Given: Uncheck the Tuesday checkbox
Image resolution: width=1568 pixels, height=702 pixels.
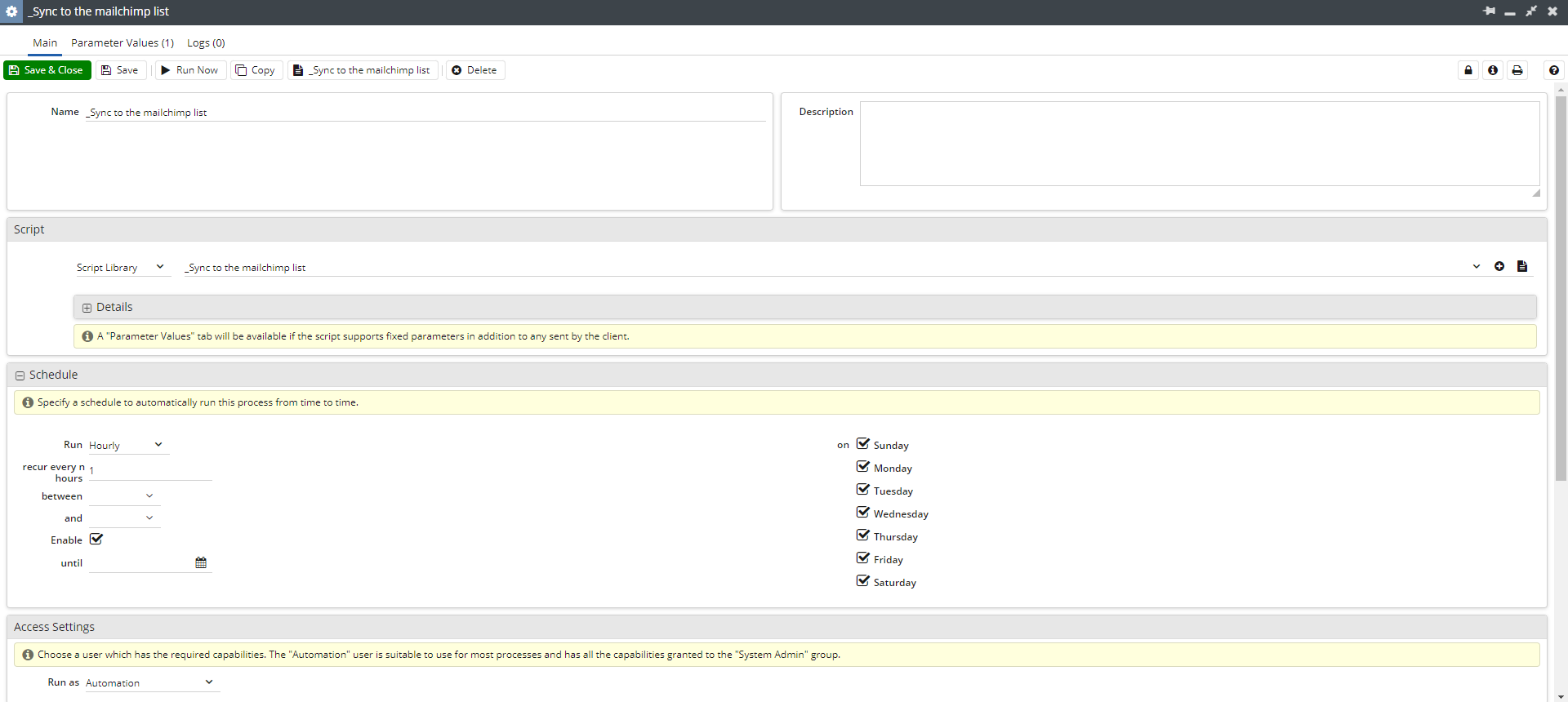Looking at the screenshot, I should [862, 490].
